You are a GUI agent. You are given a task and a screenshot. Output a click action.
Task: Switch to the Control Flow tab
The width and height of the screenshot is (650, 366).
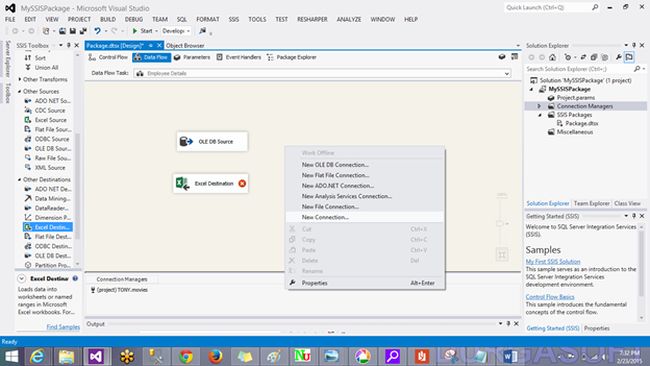pos(108,57)
